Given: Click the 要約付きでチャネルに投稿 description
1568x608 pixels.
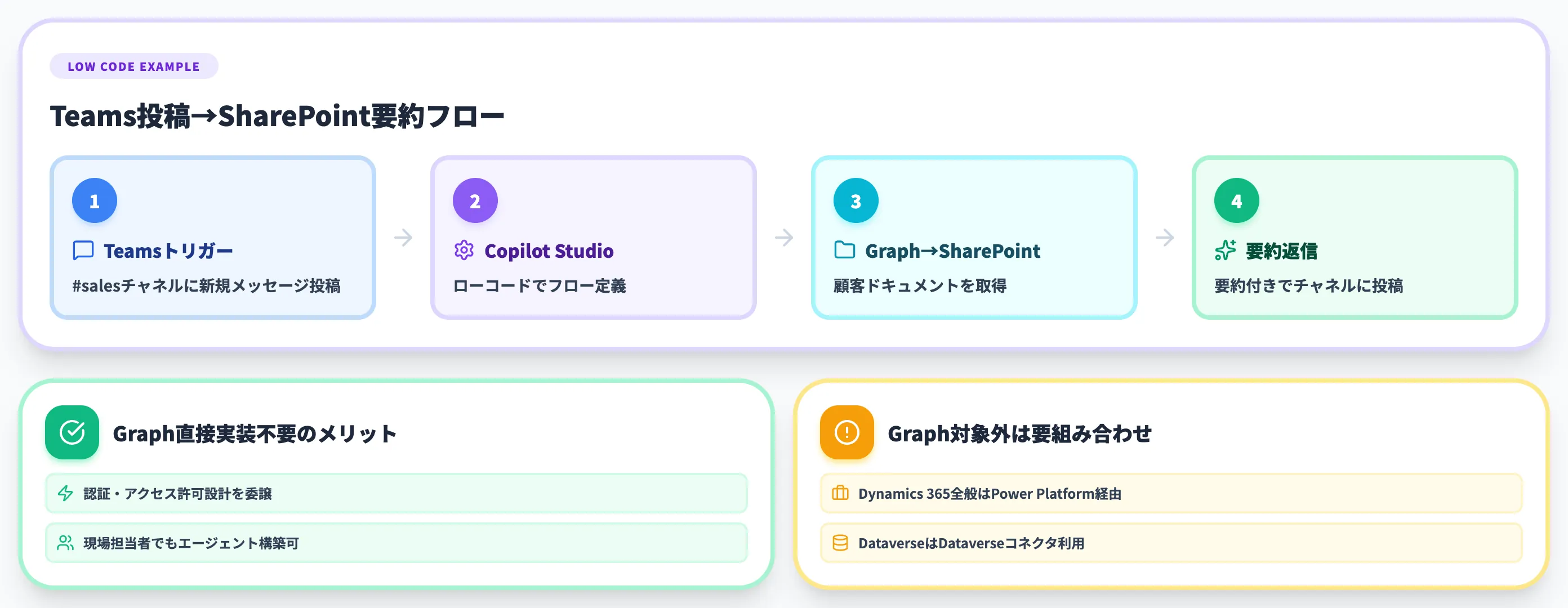Looking at the screenshot, I should 1309,285.
